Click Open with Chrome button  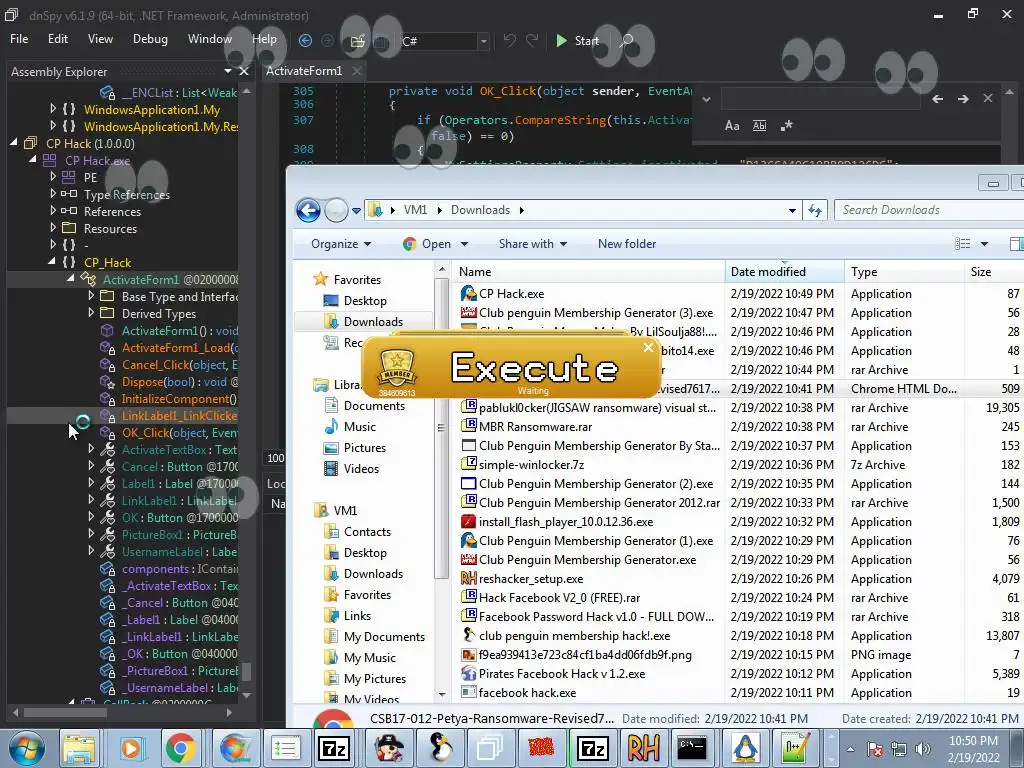pyautogui.click(x=428, y=244)
